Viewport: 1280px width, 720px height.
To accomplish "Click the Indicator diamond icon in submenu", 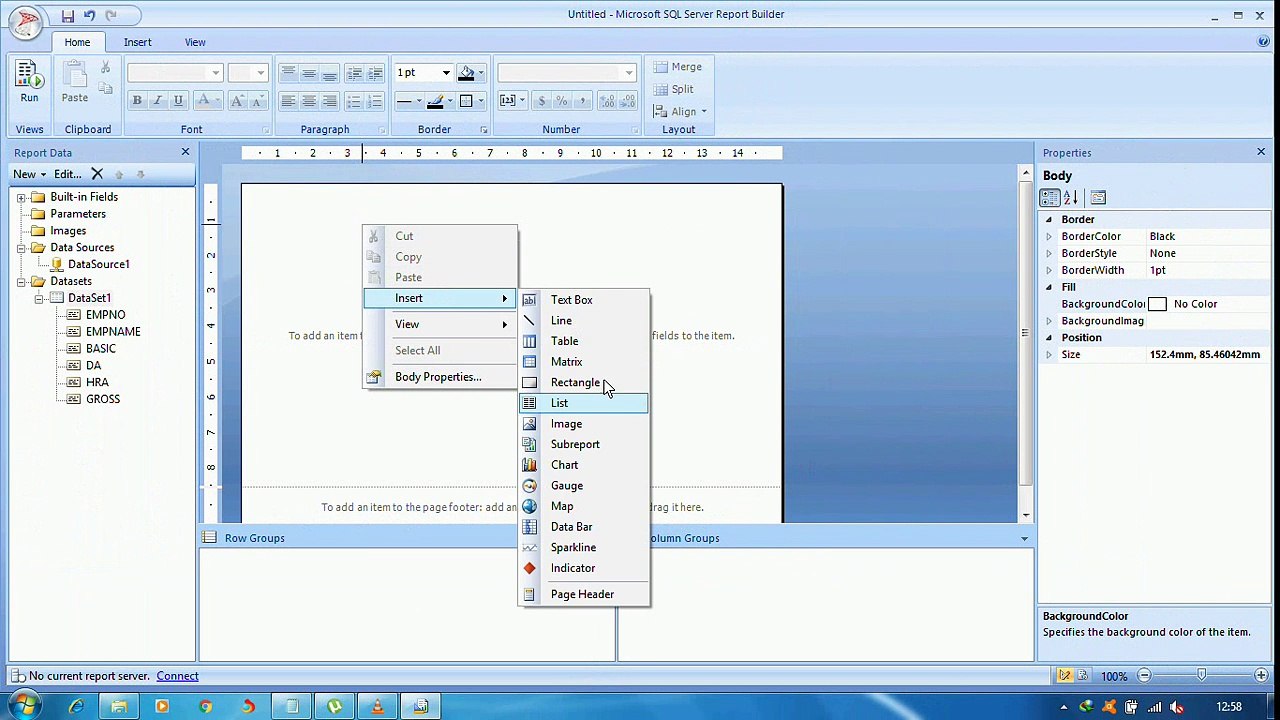I will click(x=529, y=568).
